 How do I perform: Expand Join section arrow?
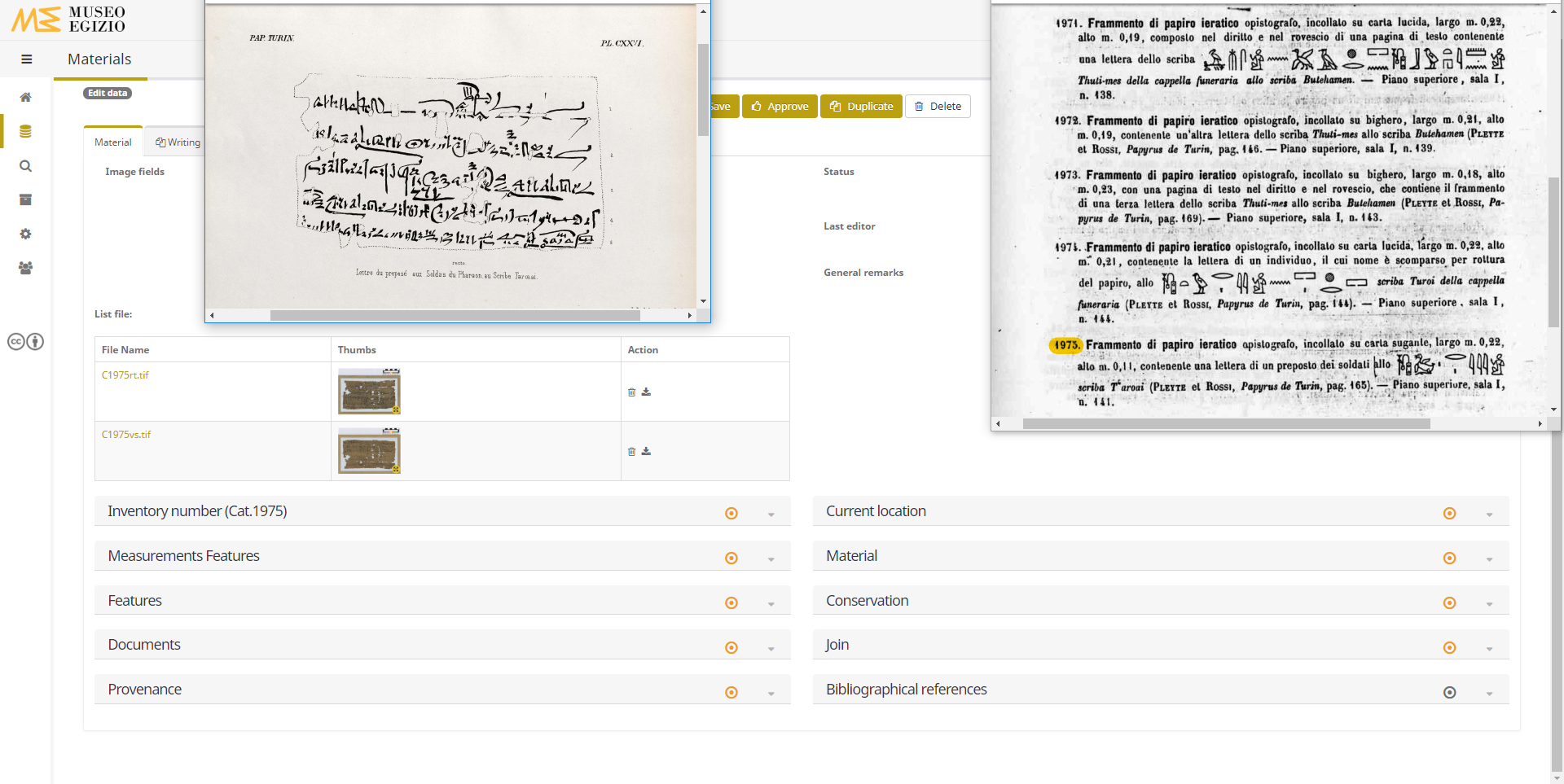pyautogui.click(x=1489, y=649)
